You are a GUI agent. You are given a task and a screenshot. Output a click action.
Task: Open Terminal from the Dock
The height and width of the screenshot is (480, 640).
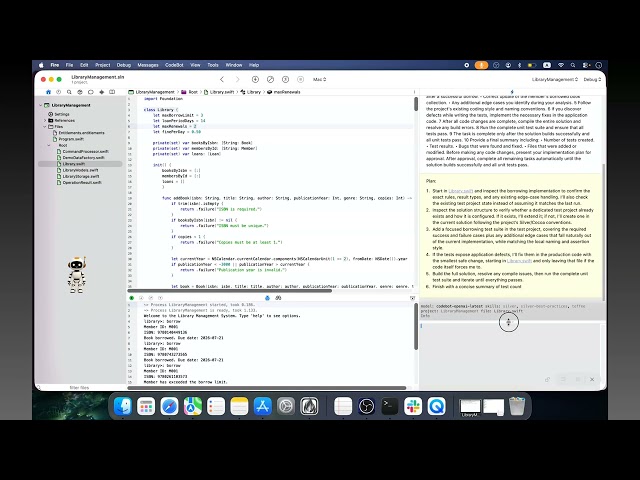point(389,406)
